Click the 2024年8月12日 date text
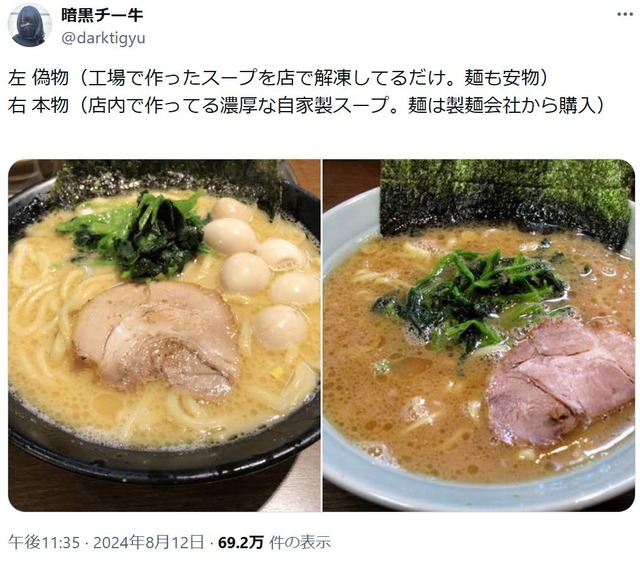 click(x=149, y=542)
